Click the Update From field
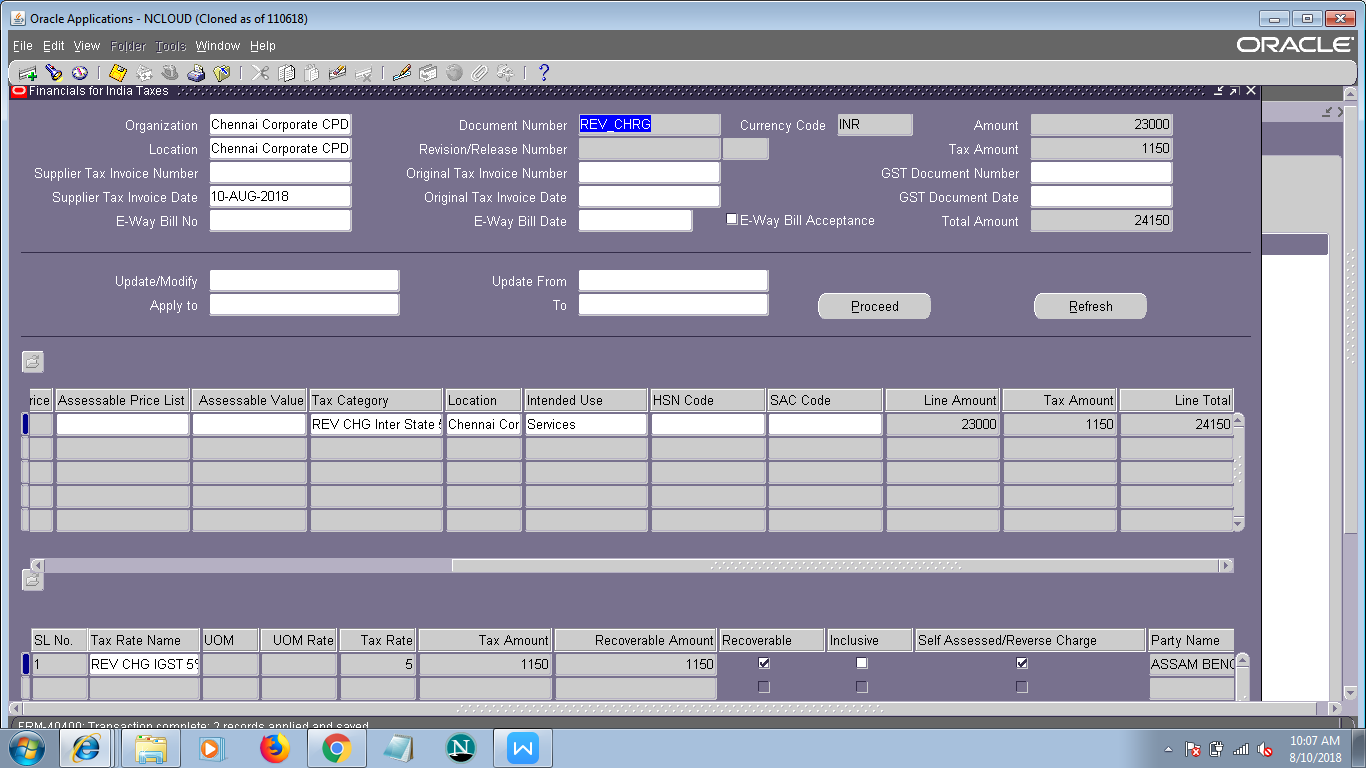The image size is (1366, 768). 674,281
